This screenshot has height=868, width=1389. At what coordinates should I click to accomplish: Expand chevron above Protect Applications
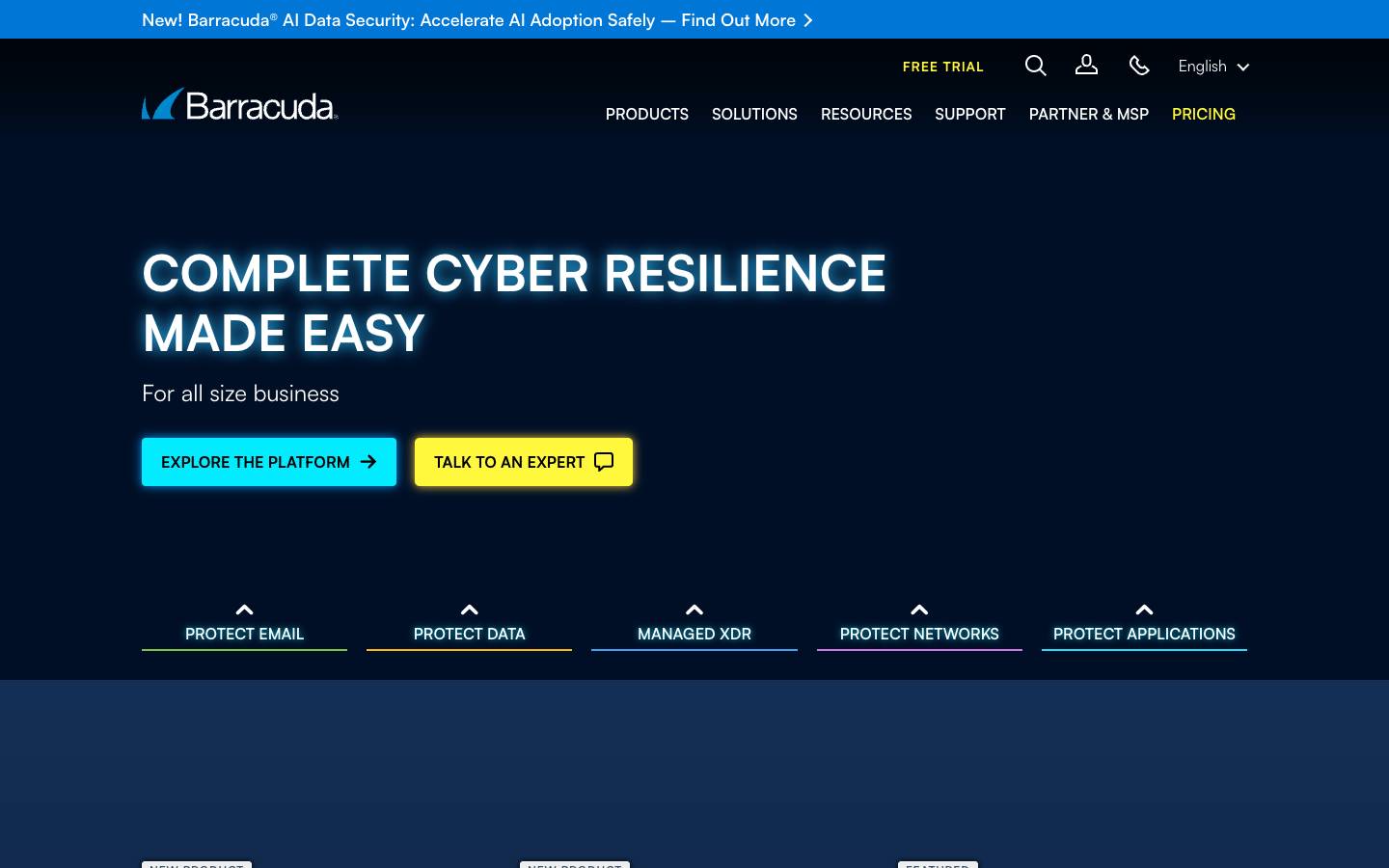[1144, 610]
